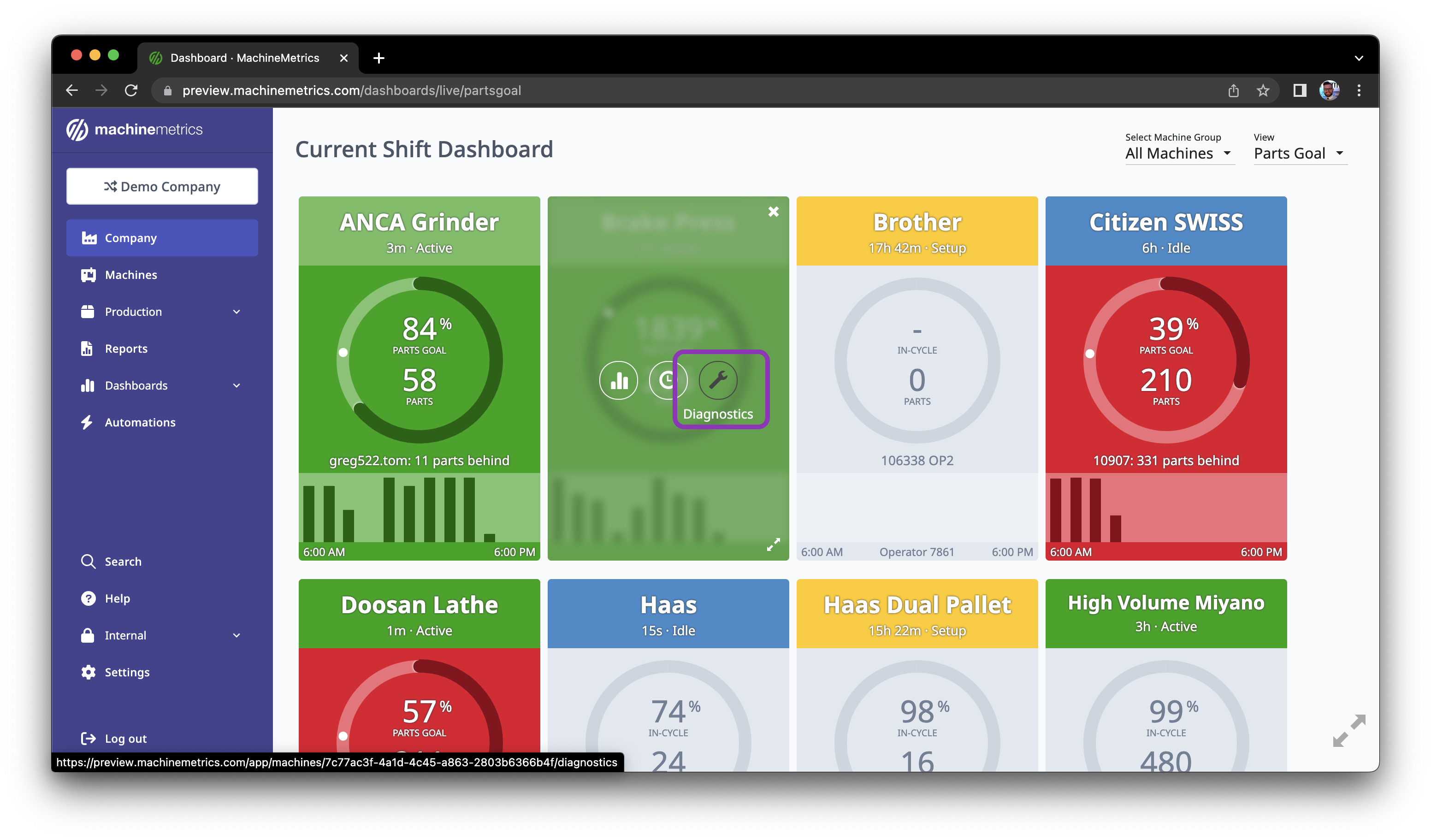Select the Dashboard · MachineMetrics browser tab
The image size is (1431, 840).
(x=248, y=58)
